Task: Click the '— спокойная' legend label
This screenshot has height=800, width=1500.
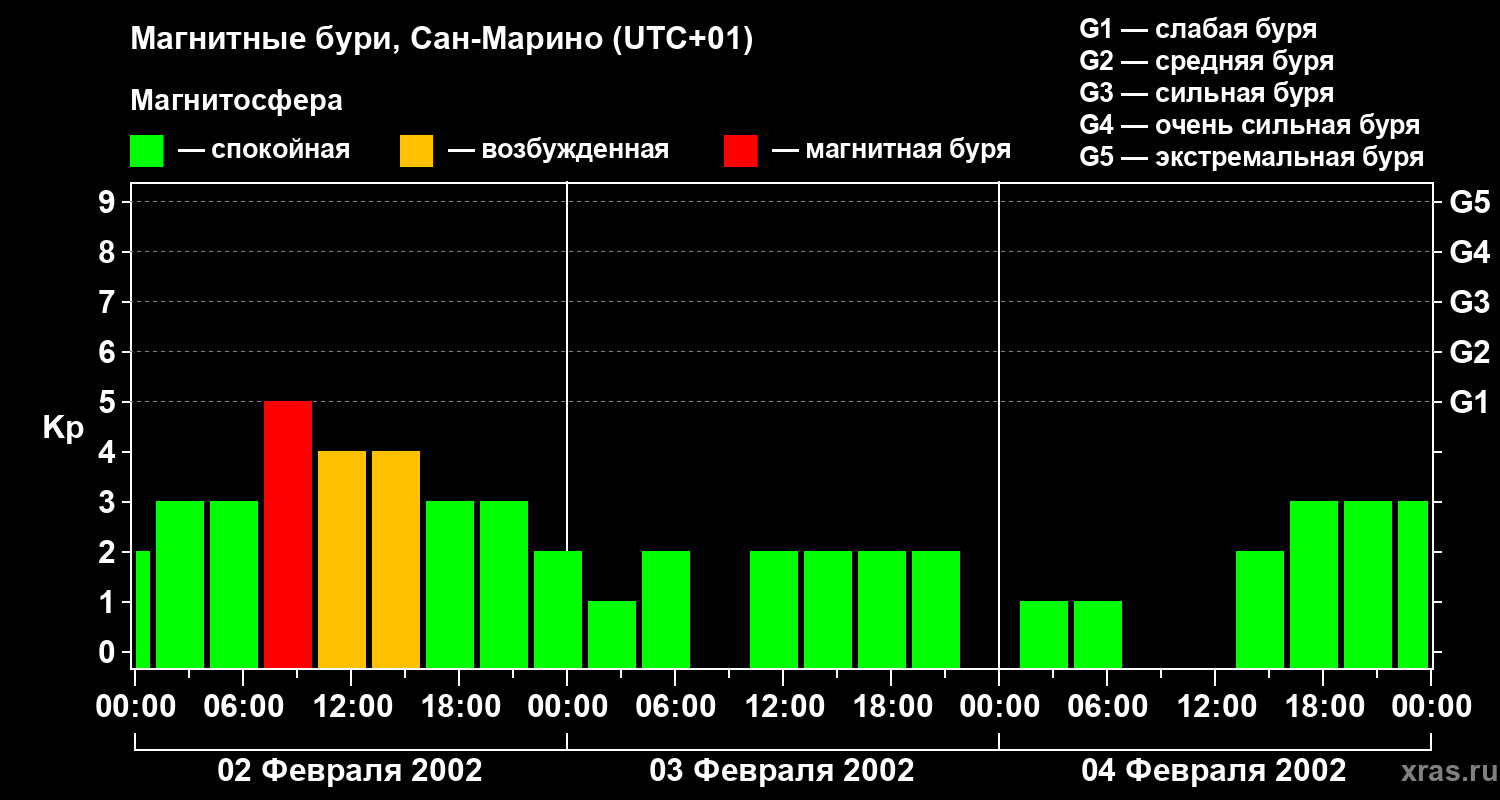Action: click(264, 150)
